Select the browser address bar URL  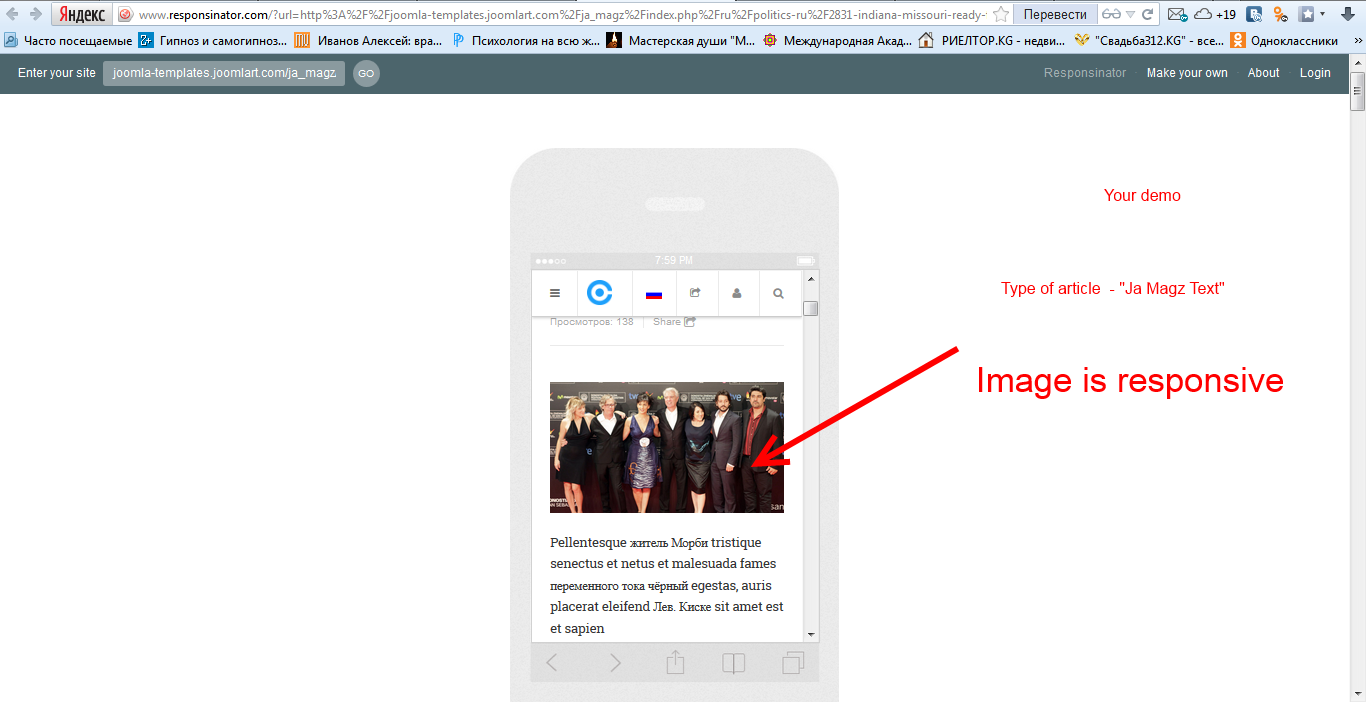click(x=562, y=15)
